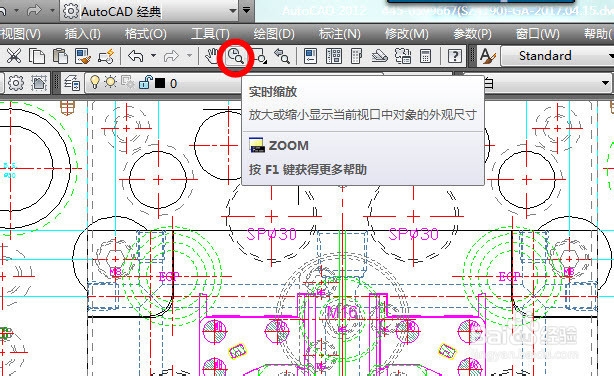Viewport: 614px width, 376px height.
Task: Click the black color swatch of layer 0
Action: (160, 83)
